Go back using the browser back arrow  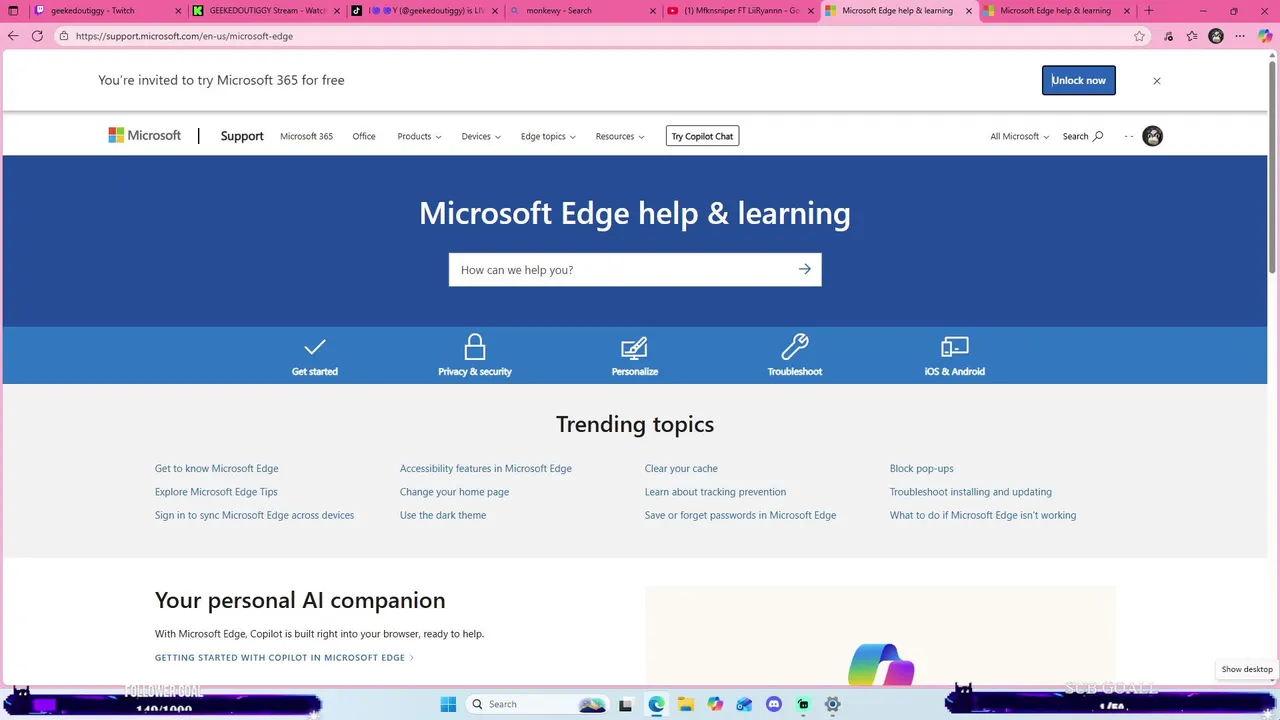13,36
